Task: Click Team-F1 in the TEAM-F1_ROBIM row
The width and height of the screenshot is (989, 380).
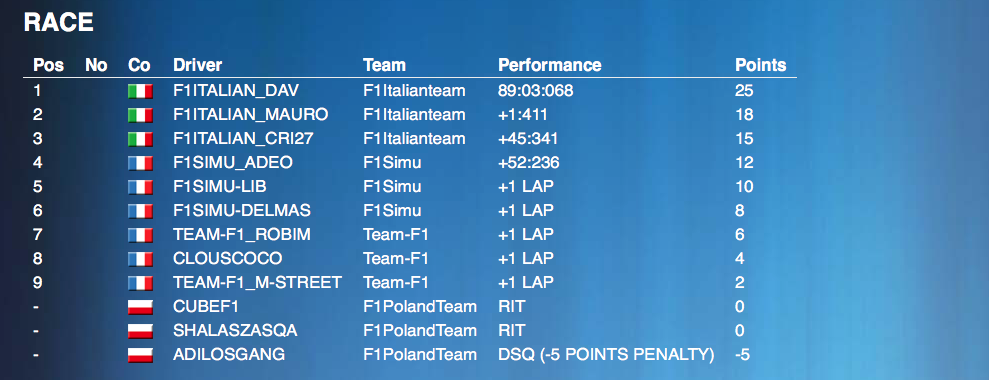Action: click(395, 235)
